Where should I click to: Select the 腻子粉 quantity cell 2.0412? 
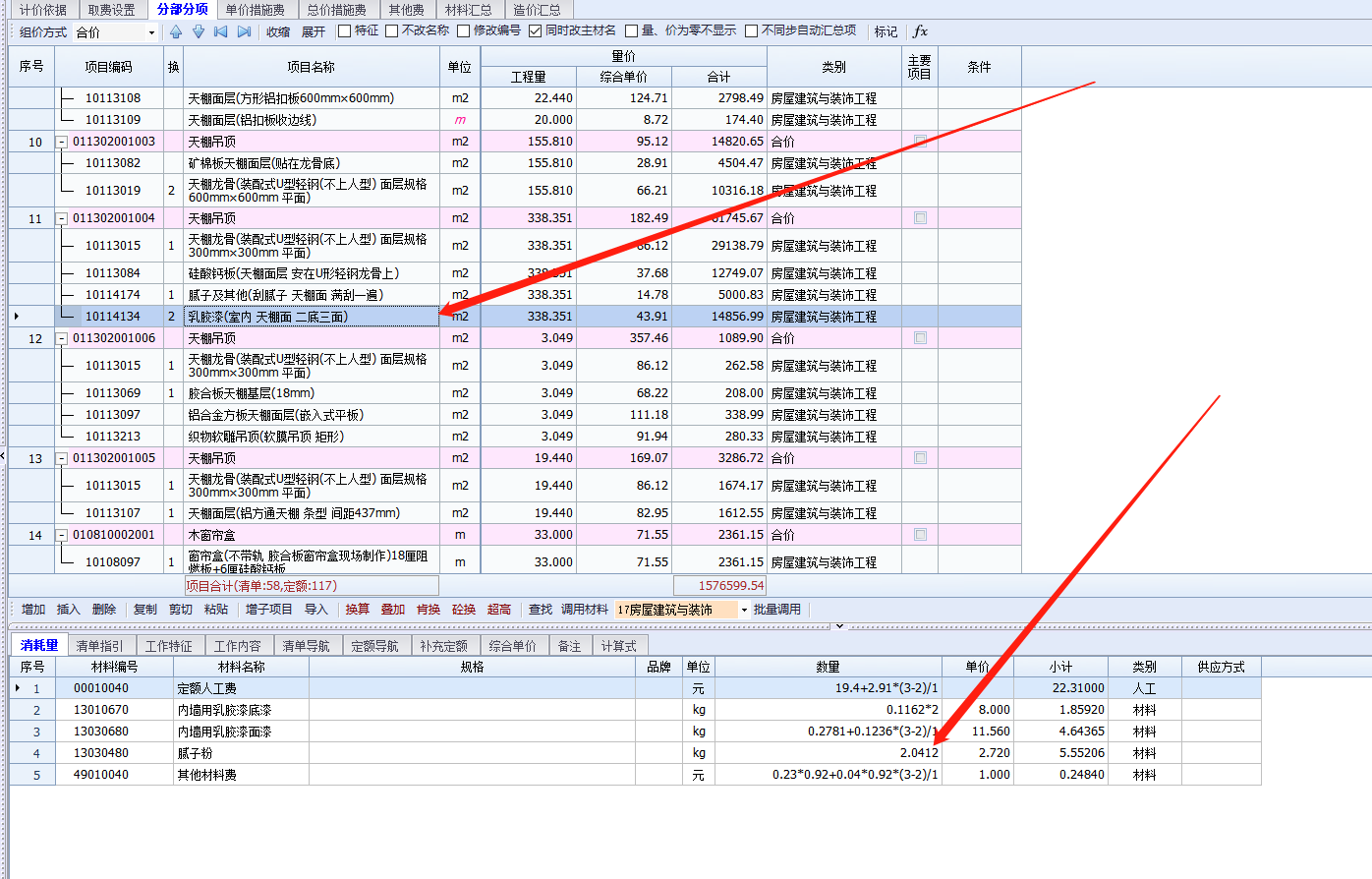click(829, 753)
